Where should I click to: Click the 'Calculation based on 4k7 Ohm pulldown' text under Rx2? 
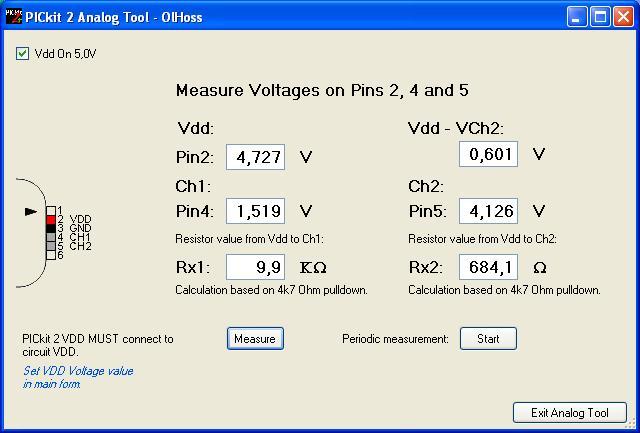(504, 290)
